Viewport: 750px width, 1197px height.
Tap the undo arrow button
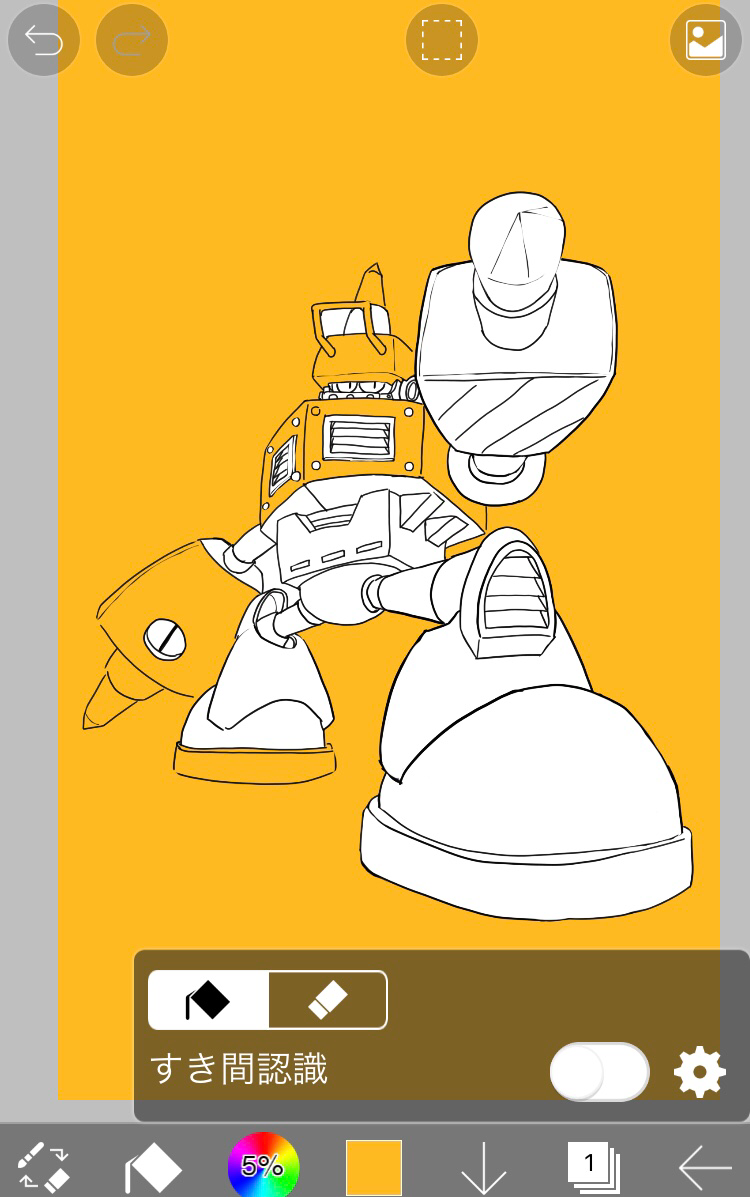[44, 40]
